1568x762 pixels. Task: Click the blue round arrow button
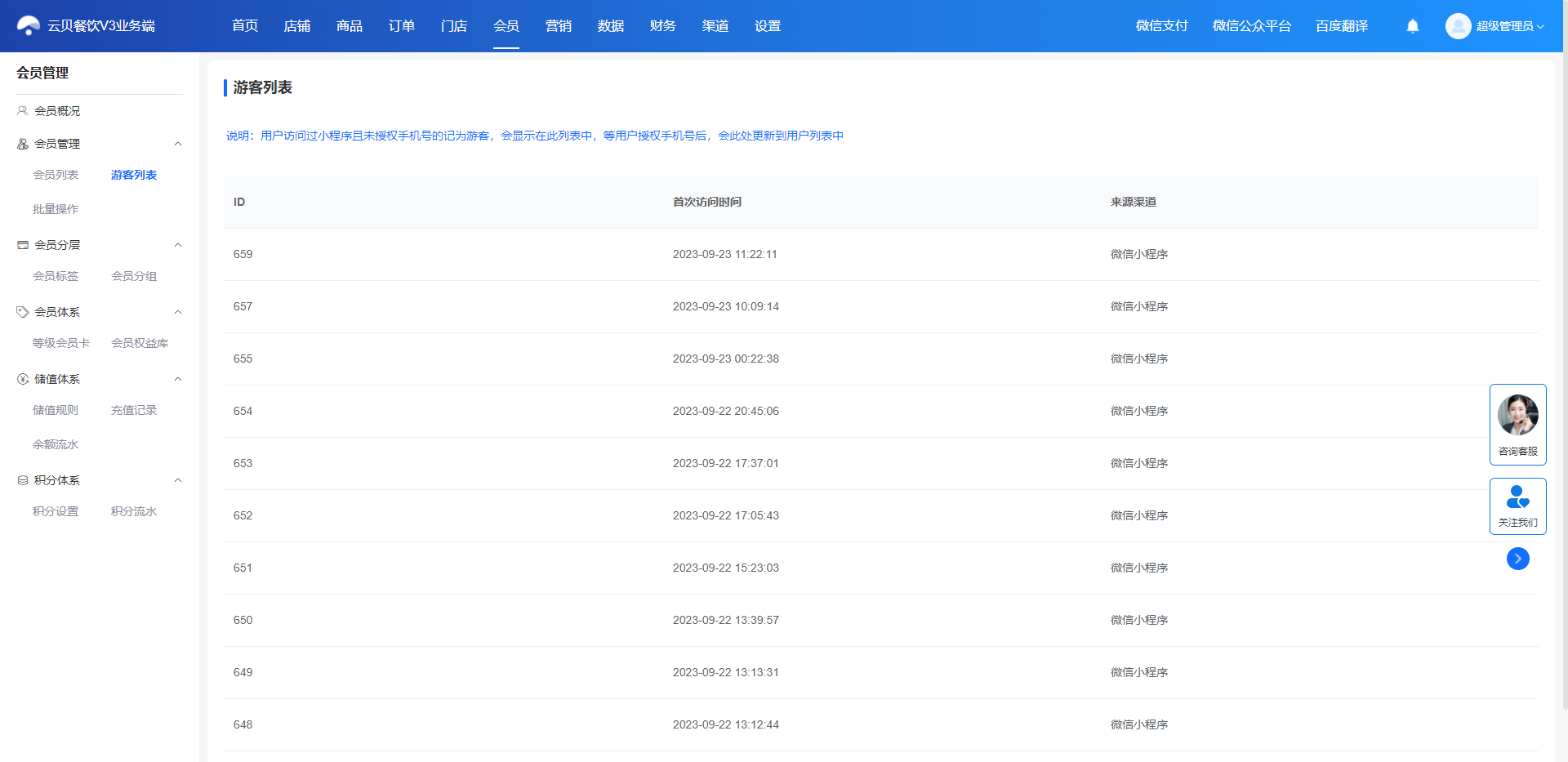[x=1518, y=559]
